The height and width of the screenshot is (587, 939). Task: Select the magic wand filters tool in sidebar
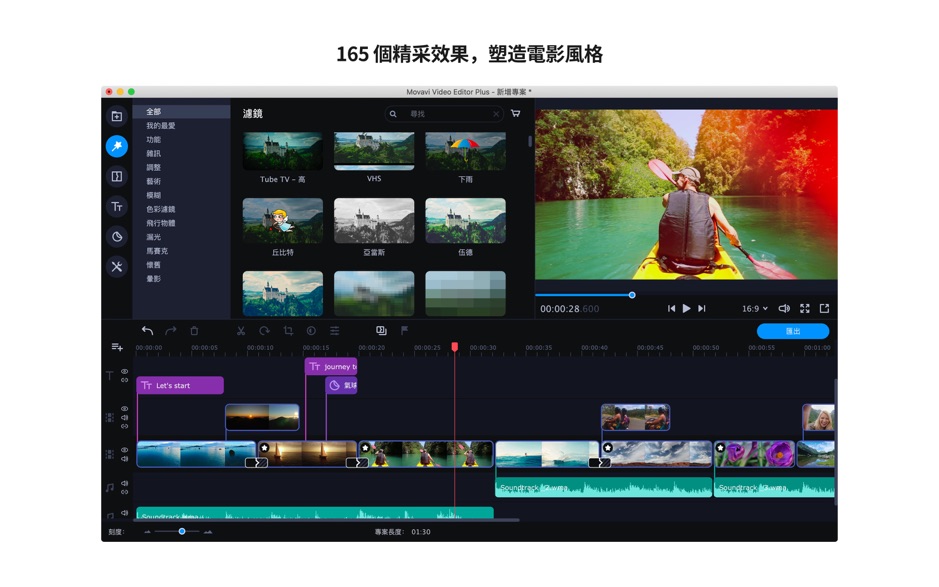point(115,146)
